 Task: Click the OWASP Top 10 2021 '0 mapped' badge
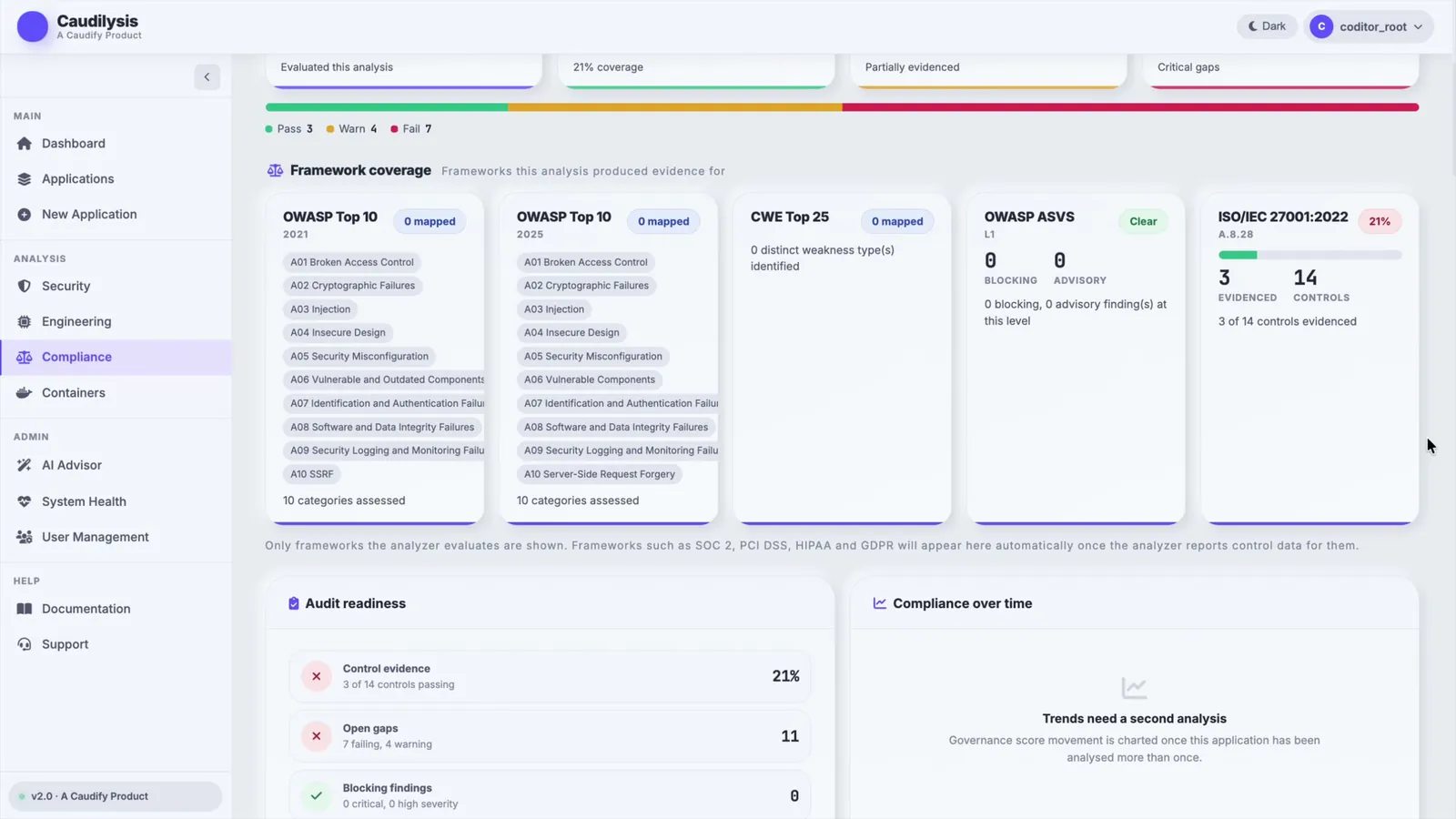point(430,221)
